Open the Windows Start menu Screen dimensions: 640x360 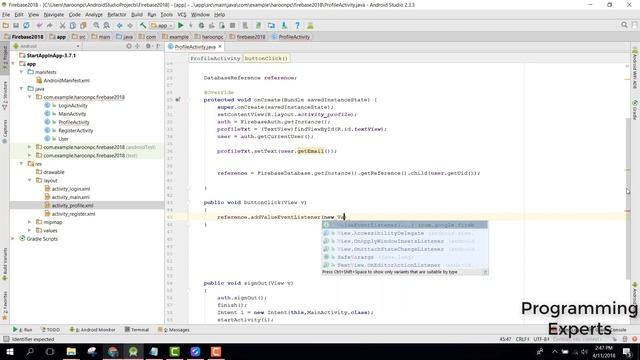click(x=9, y=351)
